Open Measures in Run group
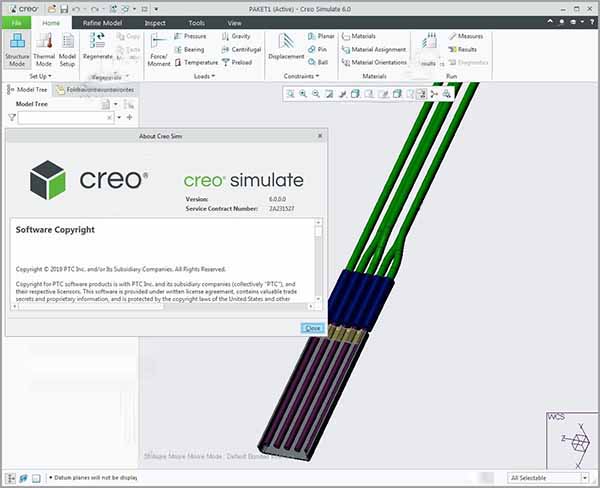The width and height of the screenshot is (600, 488). [x=466, y=36]
